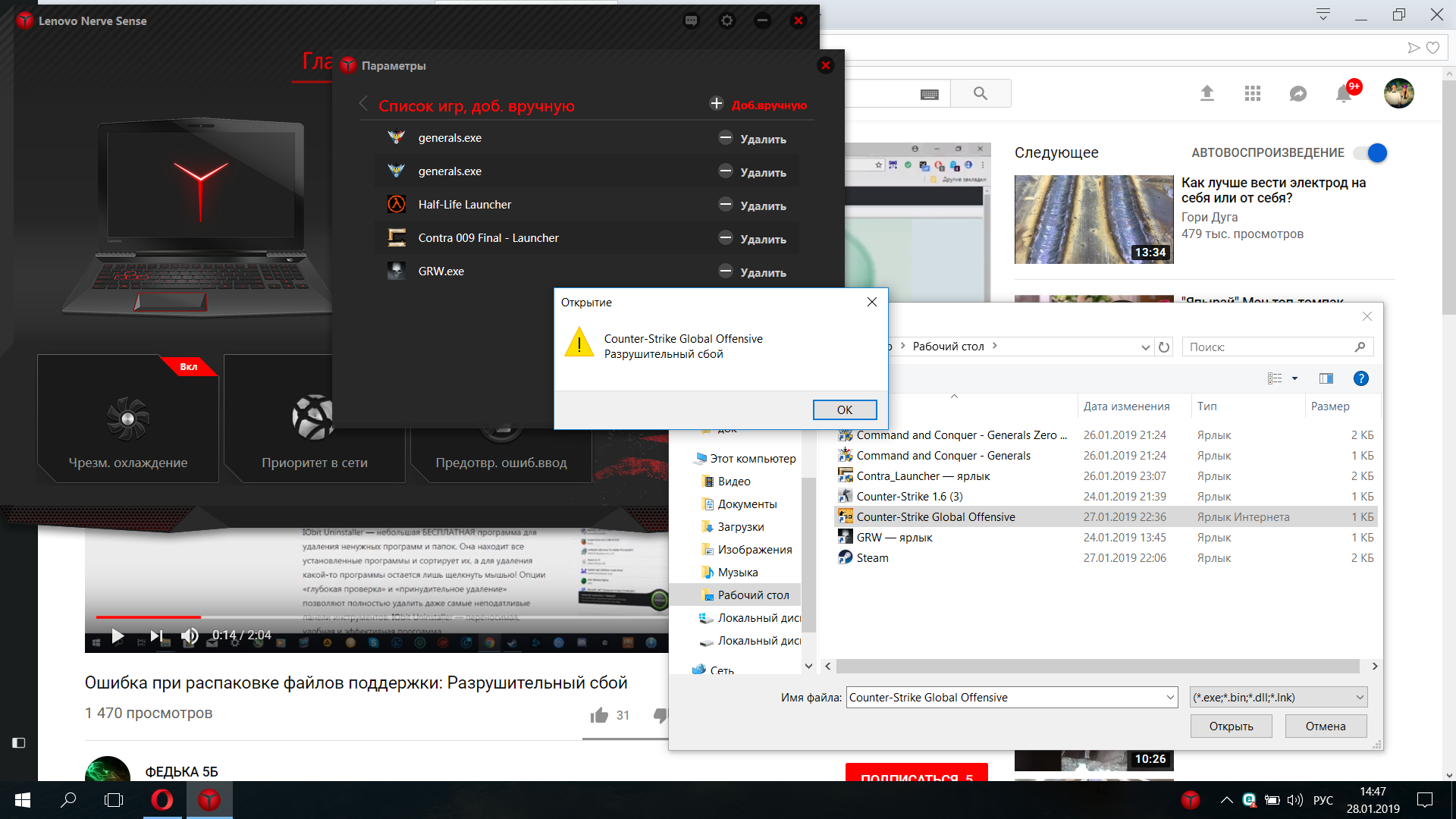Open YouTube notifications bell
Image resolution: width=1456 pixels, height=819 pixels.
click(1344, 93)
